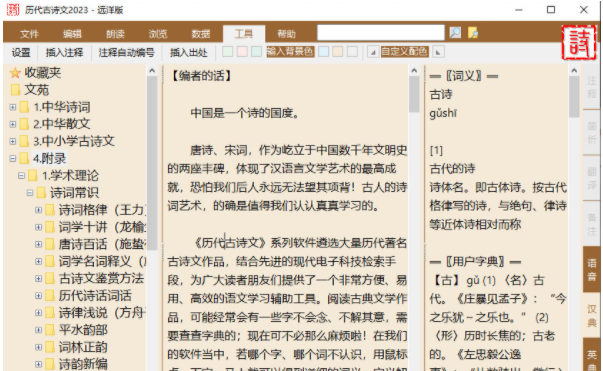
Task: Click the 输入背景色 label
Action: point(290,52)
